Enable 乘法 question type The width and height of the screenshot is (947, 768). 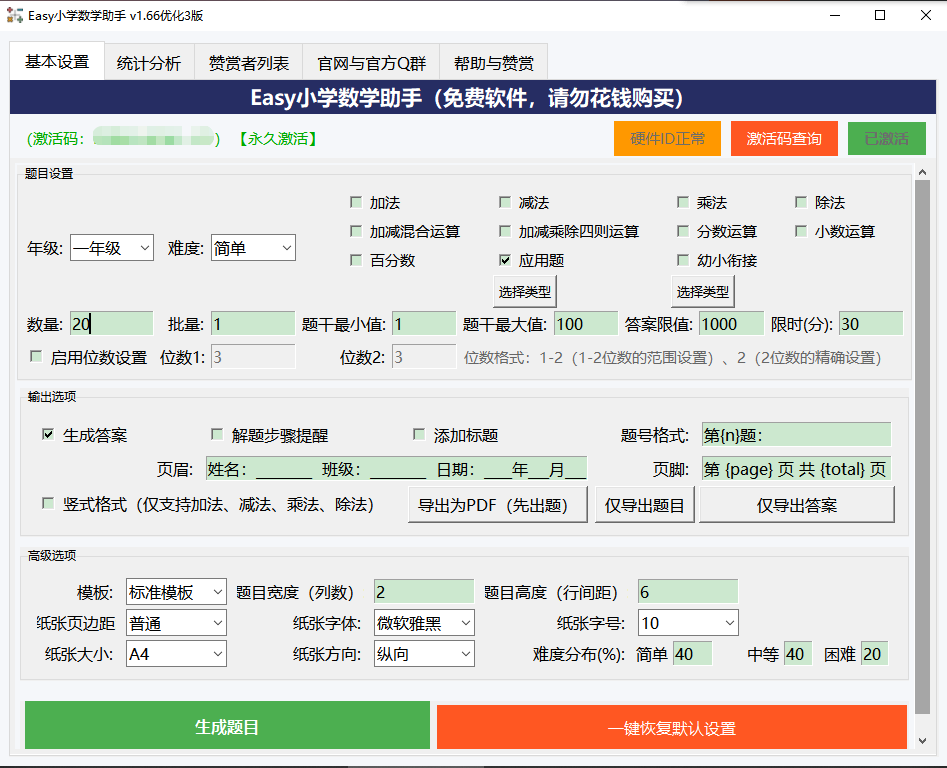[x=682, y=202]
